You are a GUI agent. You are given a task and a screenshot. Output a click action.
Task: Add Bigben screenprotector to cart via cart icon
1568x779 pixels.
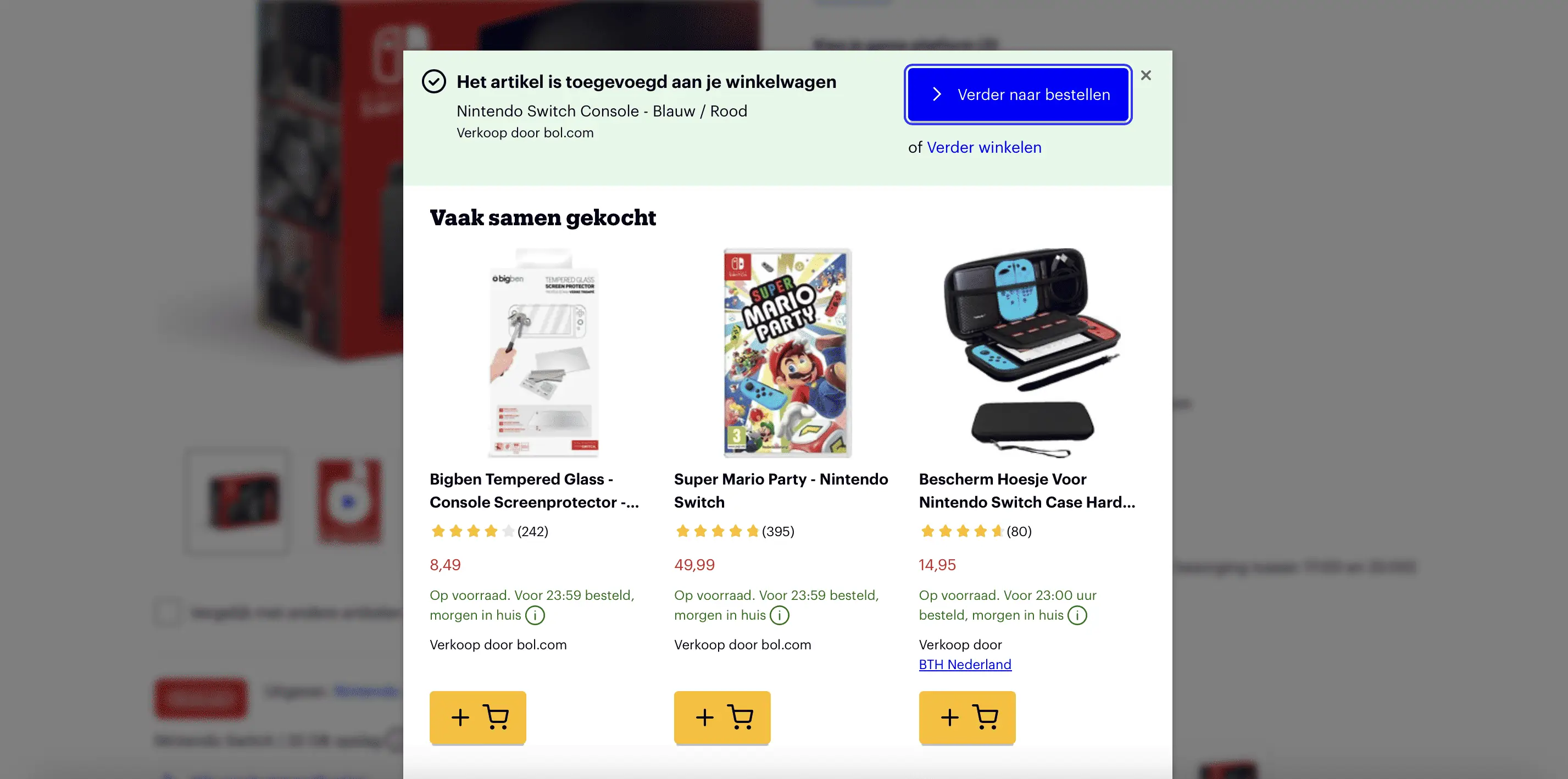477,718
